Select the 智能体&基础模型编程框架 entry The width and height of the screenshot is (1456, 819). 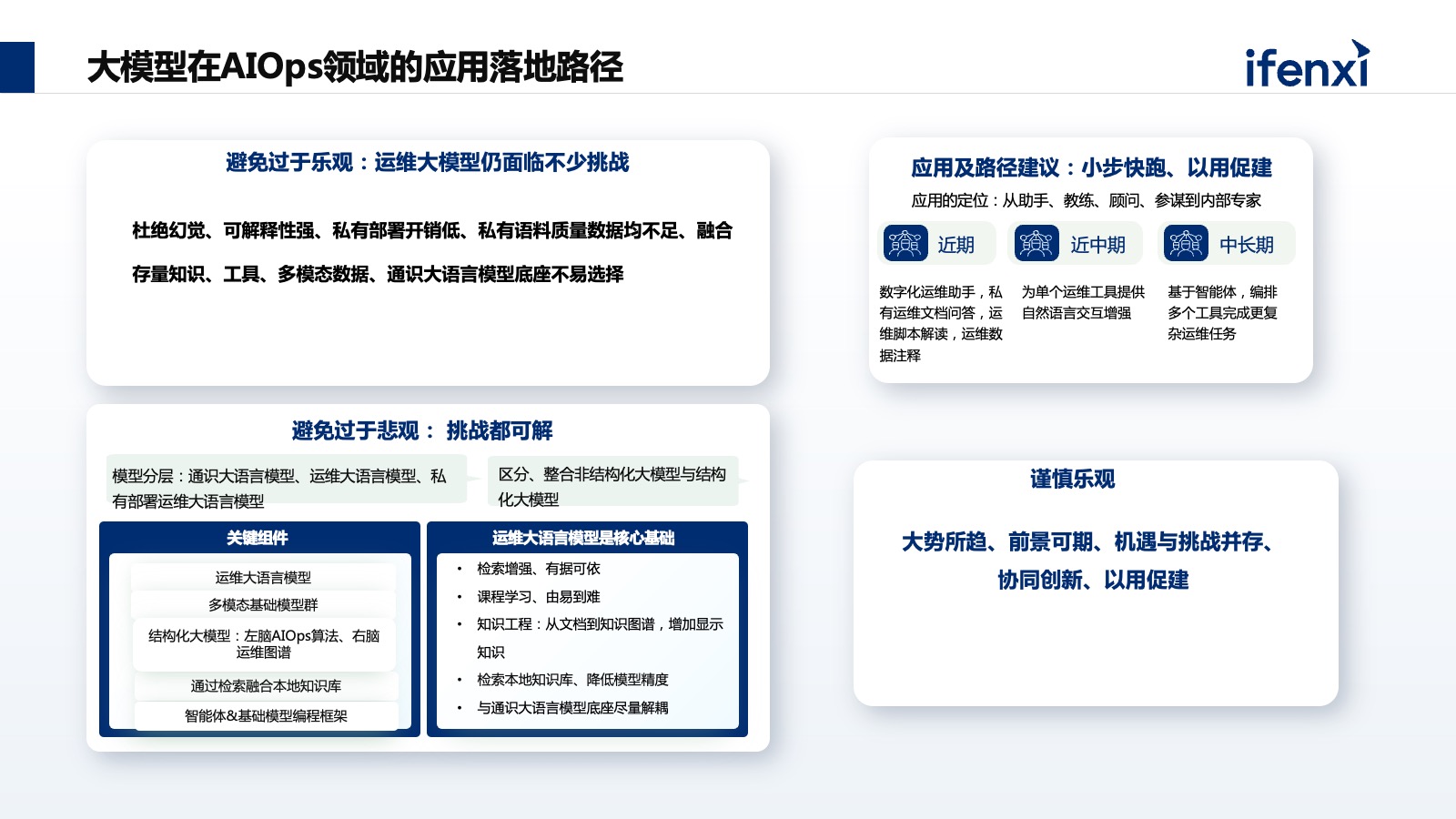266,716
